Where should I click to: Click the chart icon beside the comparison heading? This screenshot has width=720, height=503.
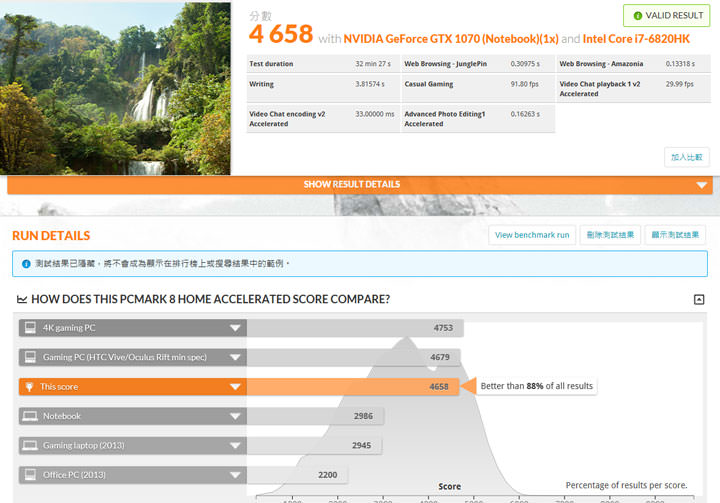pyautogui.click(x=21, y=299)
